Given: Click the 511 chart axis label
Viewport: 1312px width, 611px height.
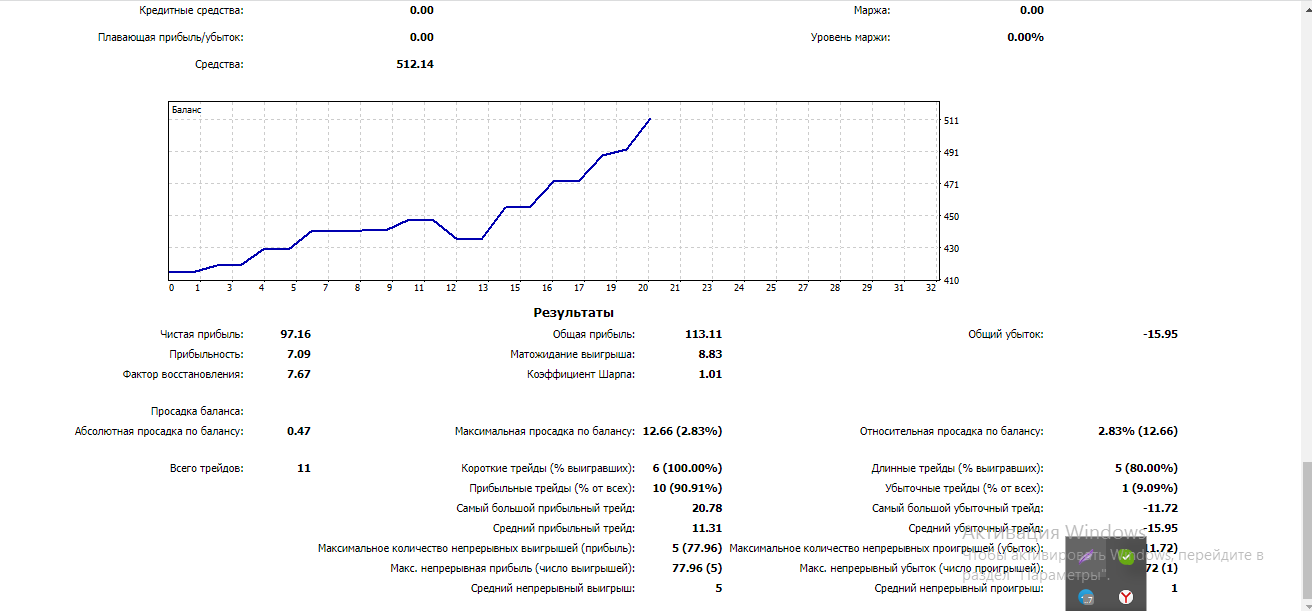Looking at the screenshot, I should pyautogui.click(x=952, y=121).
